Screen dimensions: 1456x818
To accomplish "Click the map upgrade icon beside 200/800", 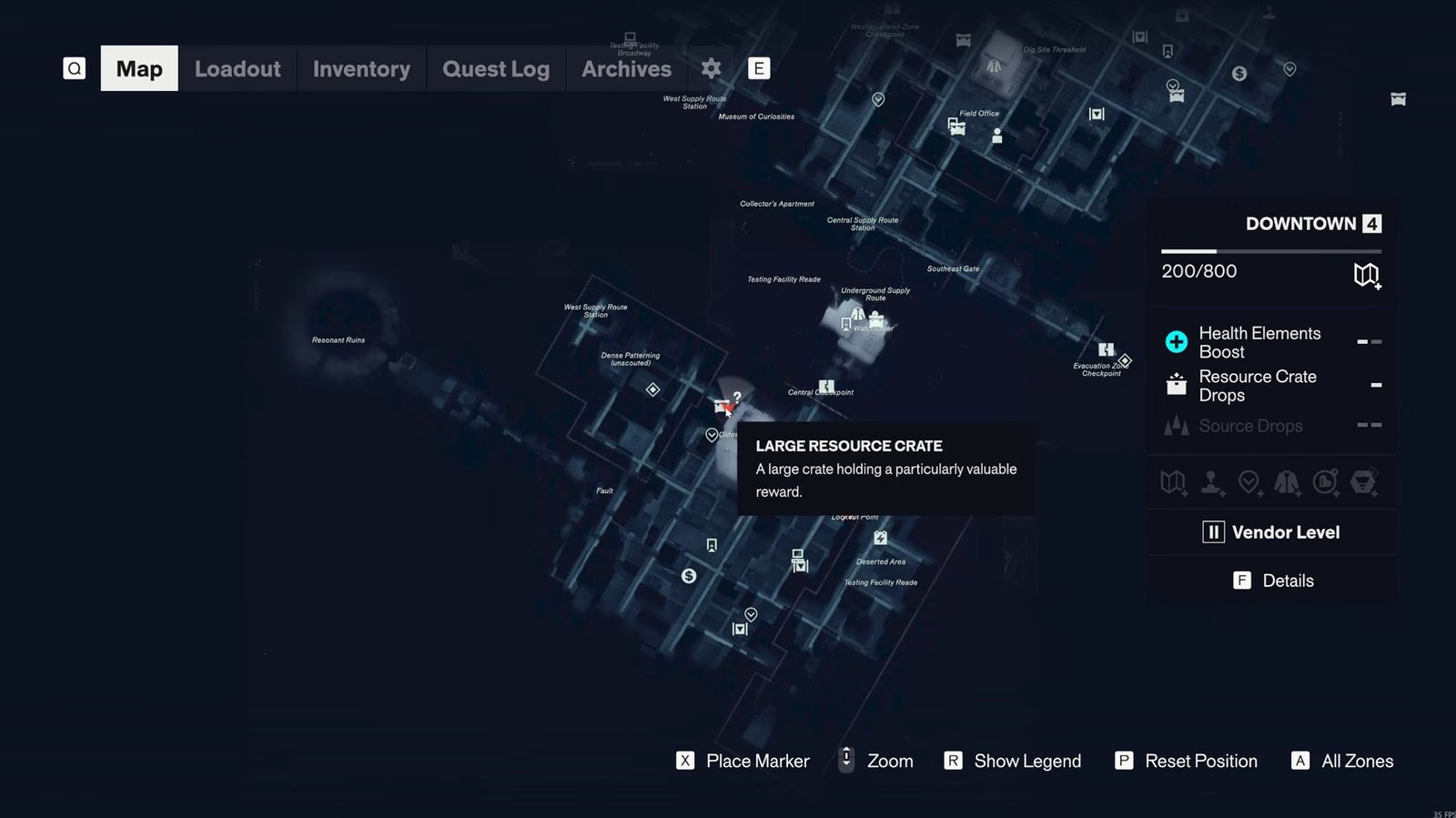I will (1367, 275).
